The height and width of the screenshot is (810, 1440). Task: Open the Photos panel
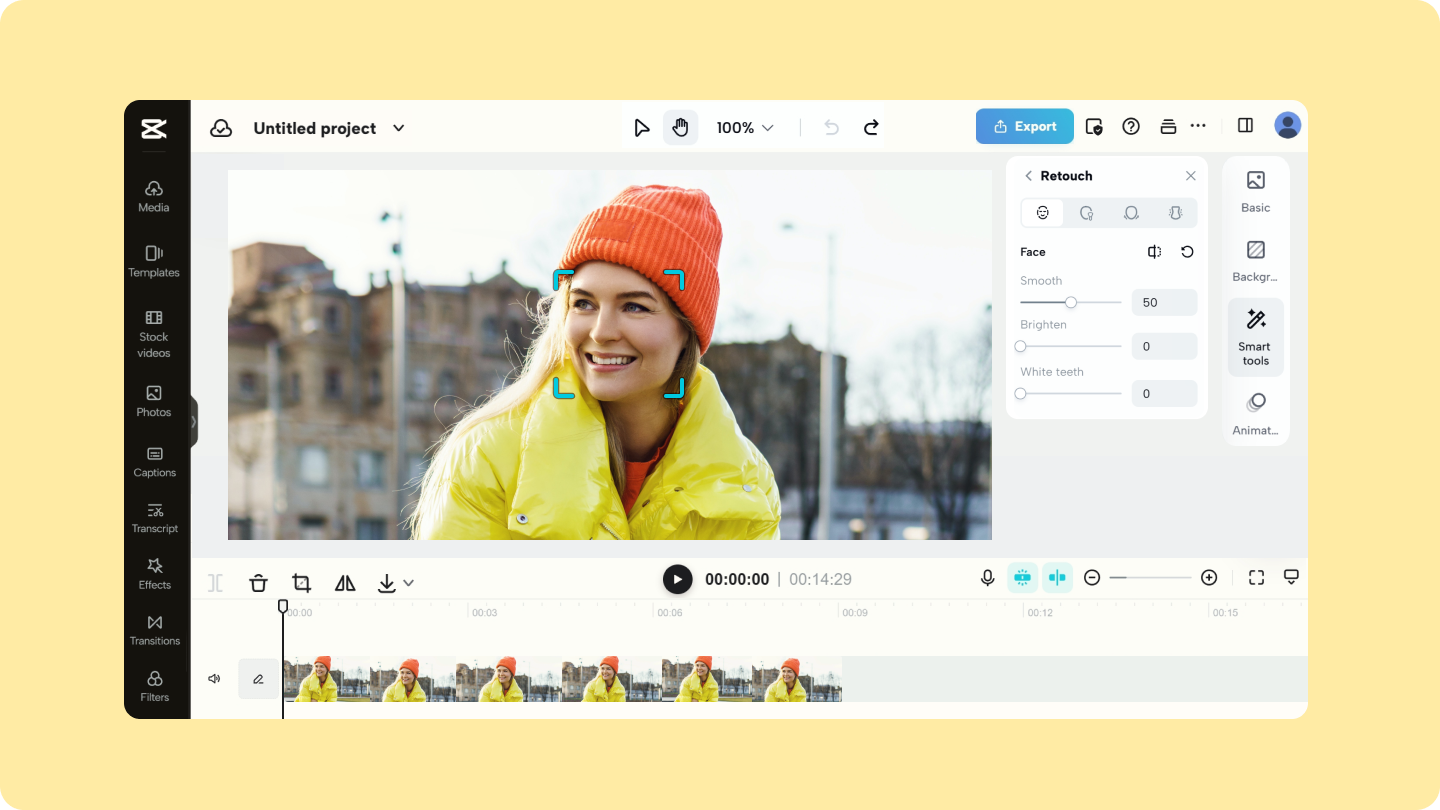(x=154, y=401)
